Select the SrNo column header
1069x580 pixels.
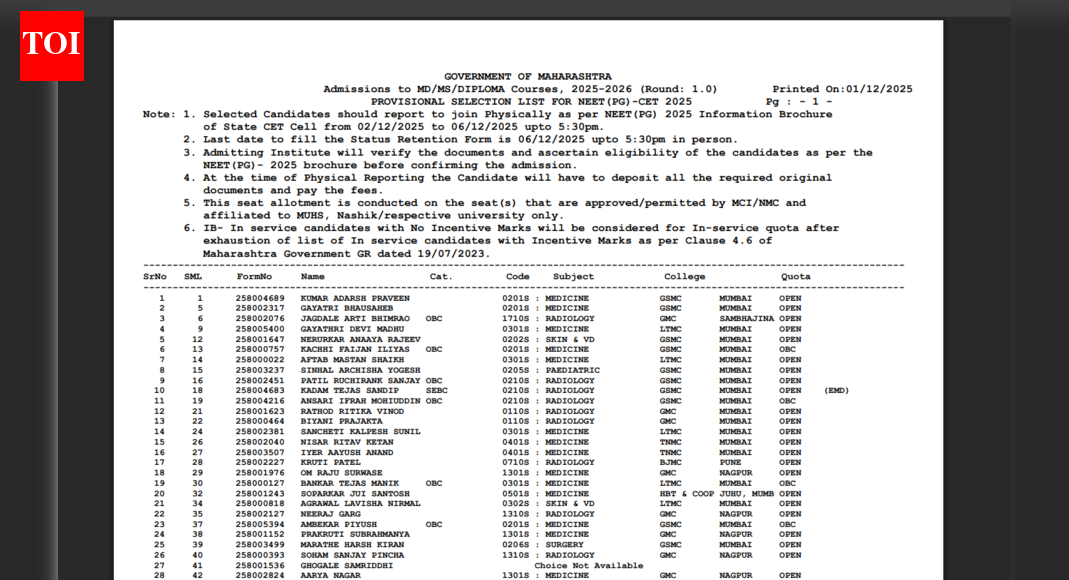coord(155,277)
